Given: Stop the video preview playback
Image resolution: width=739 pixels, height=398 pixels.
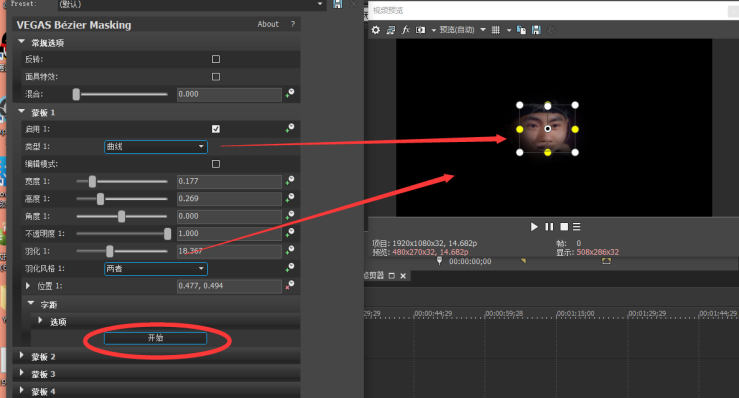Looking at the screenshot, I should (x=564, y=227).
